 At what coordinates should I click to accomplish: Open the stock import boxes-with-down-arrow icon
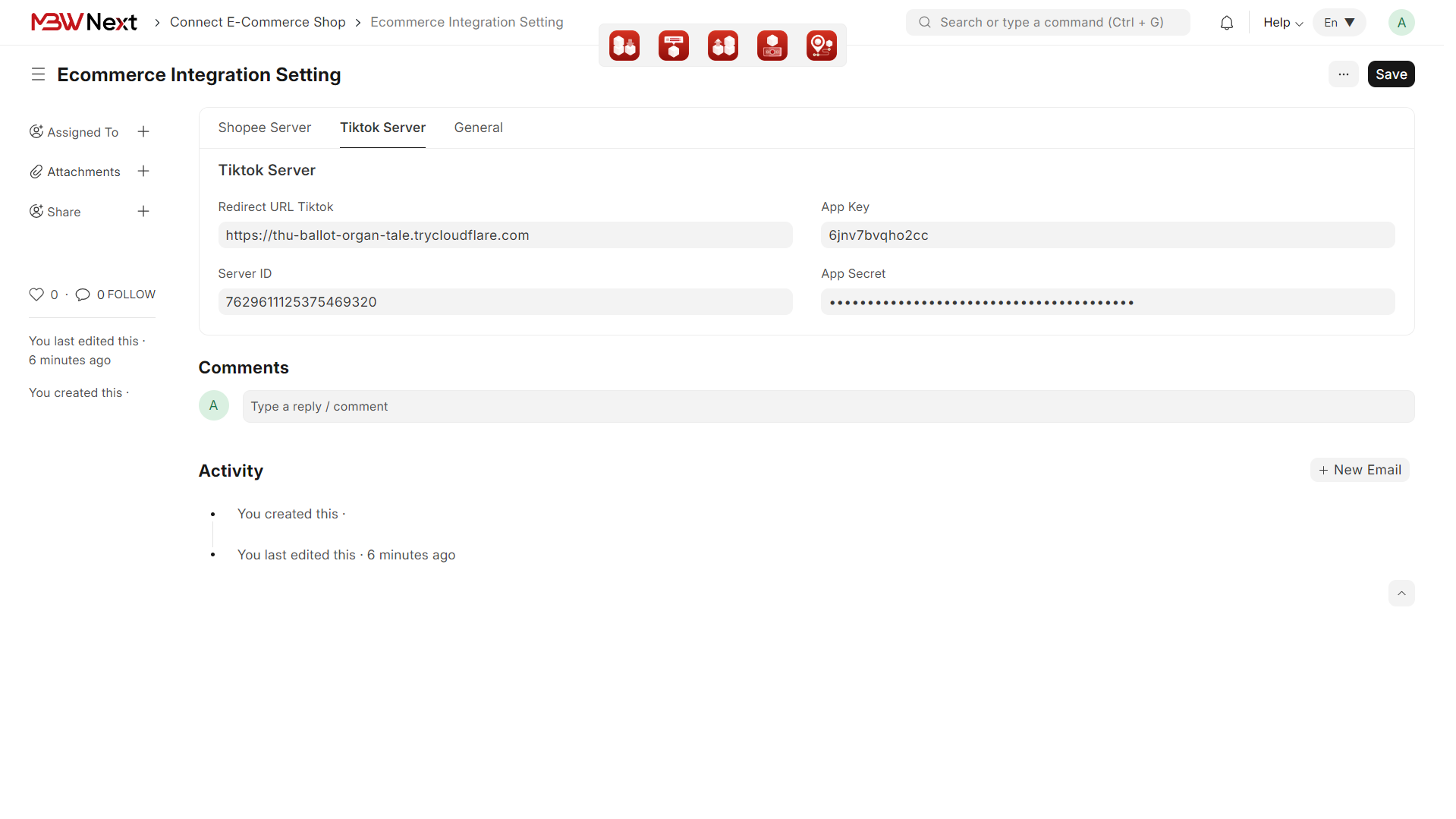coord(624,46)
